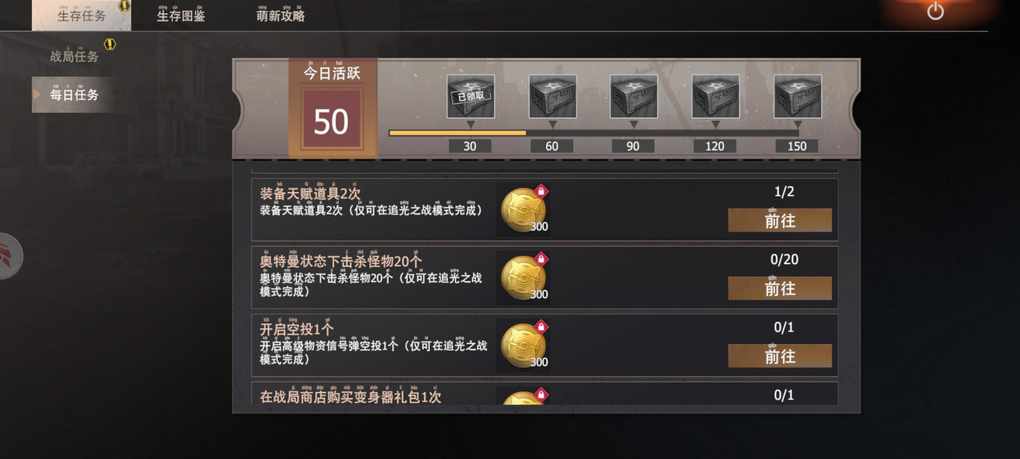1020x459 pixels.
Task: Open the 萌新攻略 tab
Action: click(x=280, y=16)
